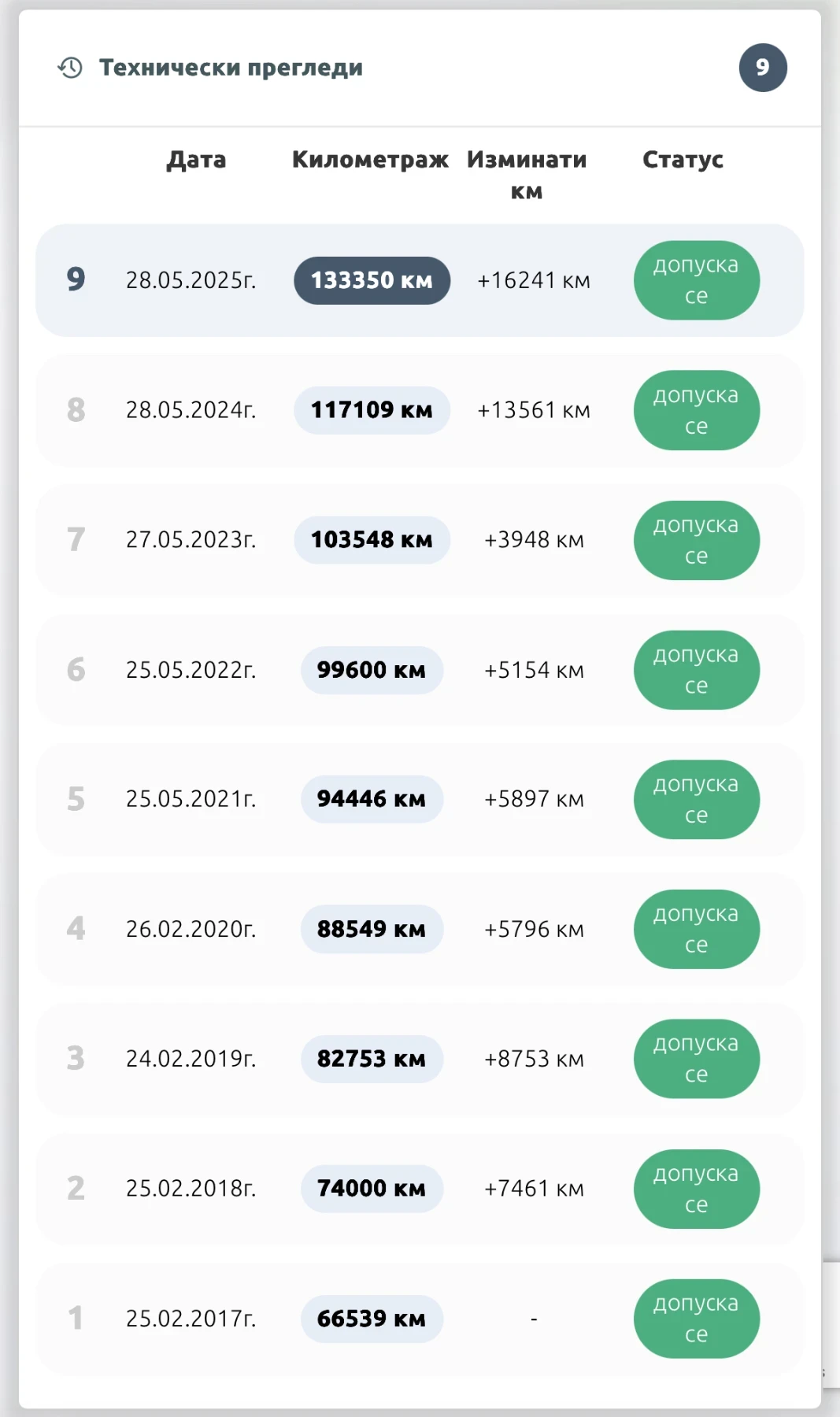
Task: Select the 99600 км mileage pill
Action: (372, 670)
